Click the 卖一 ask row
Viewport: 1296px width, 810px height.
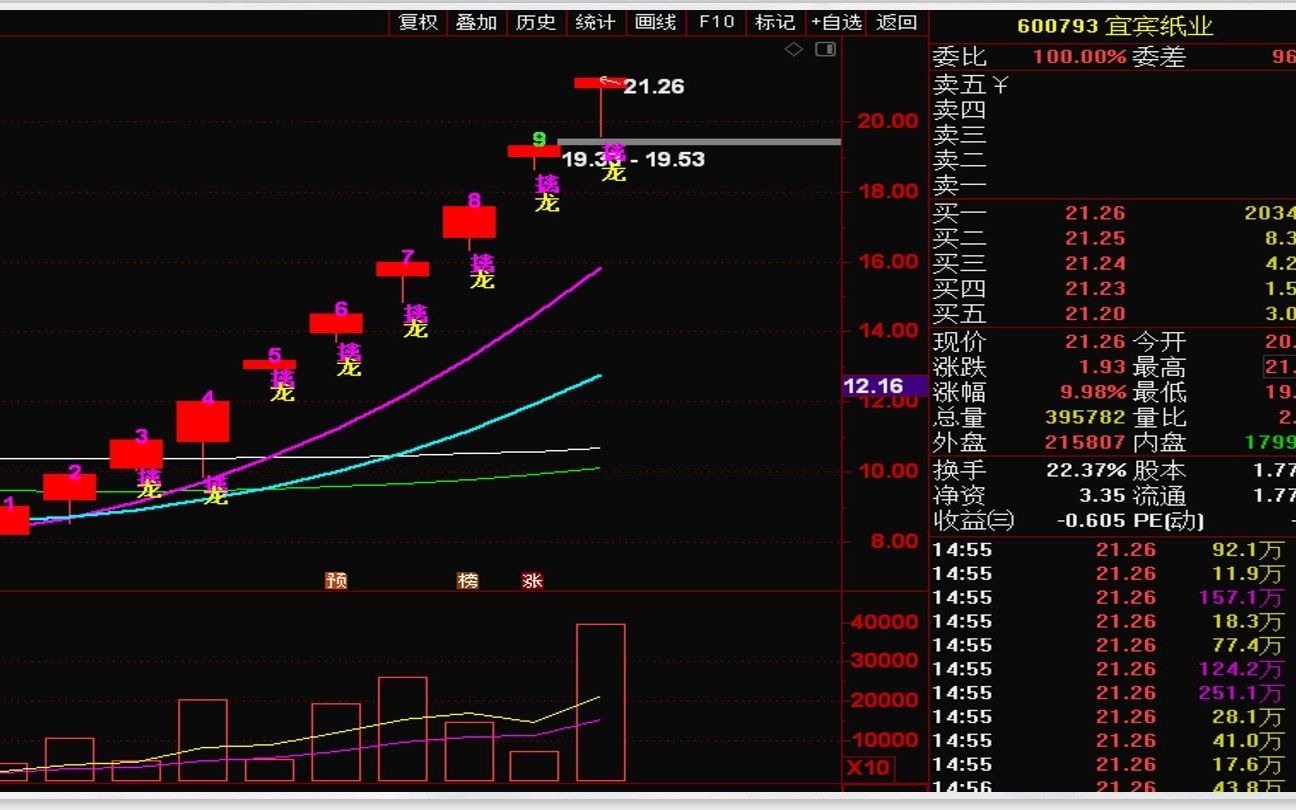pyautogui.click(x=1113, y=185)
